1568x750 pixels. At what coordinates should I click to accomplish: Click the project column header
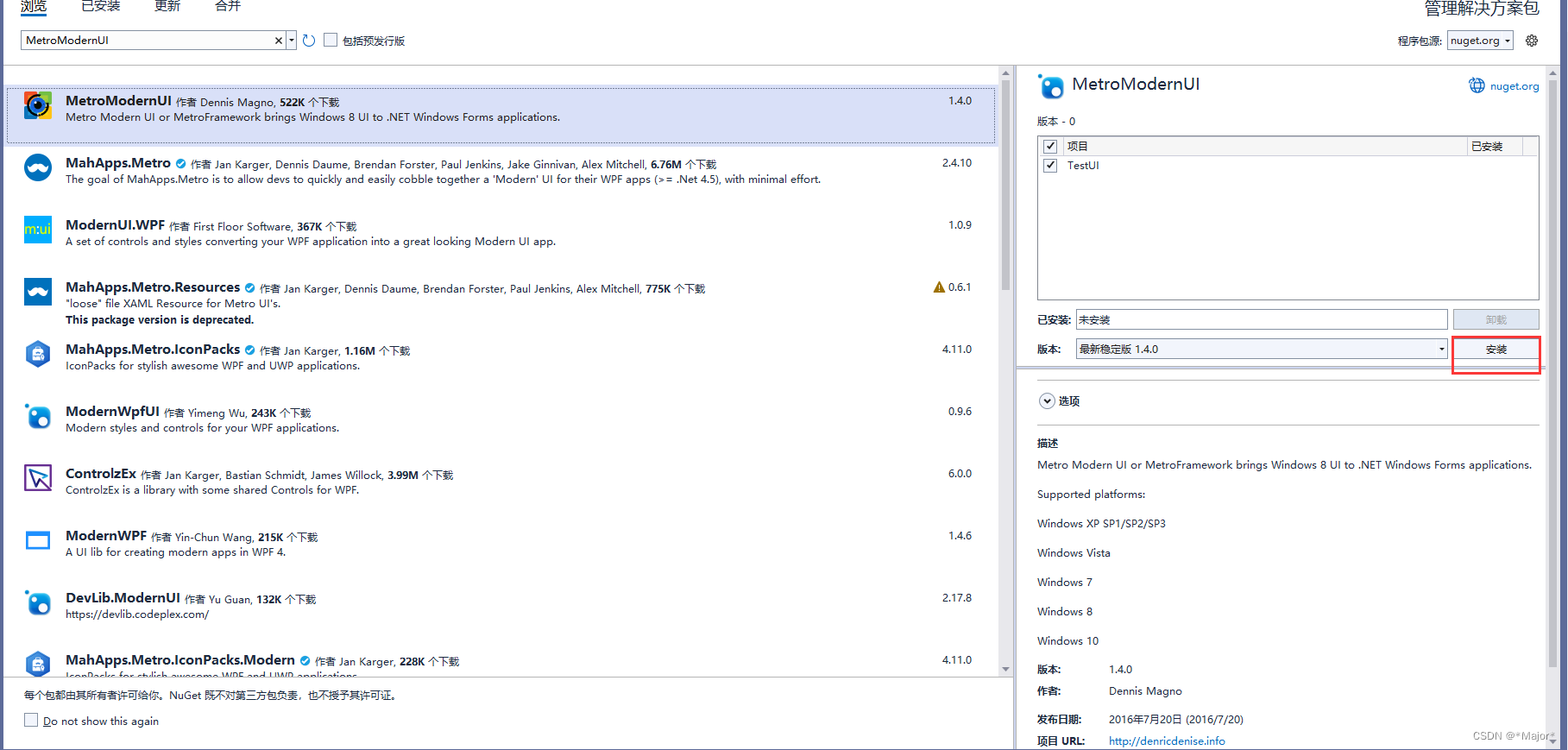(1263, 146)
